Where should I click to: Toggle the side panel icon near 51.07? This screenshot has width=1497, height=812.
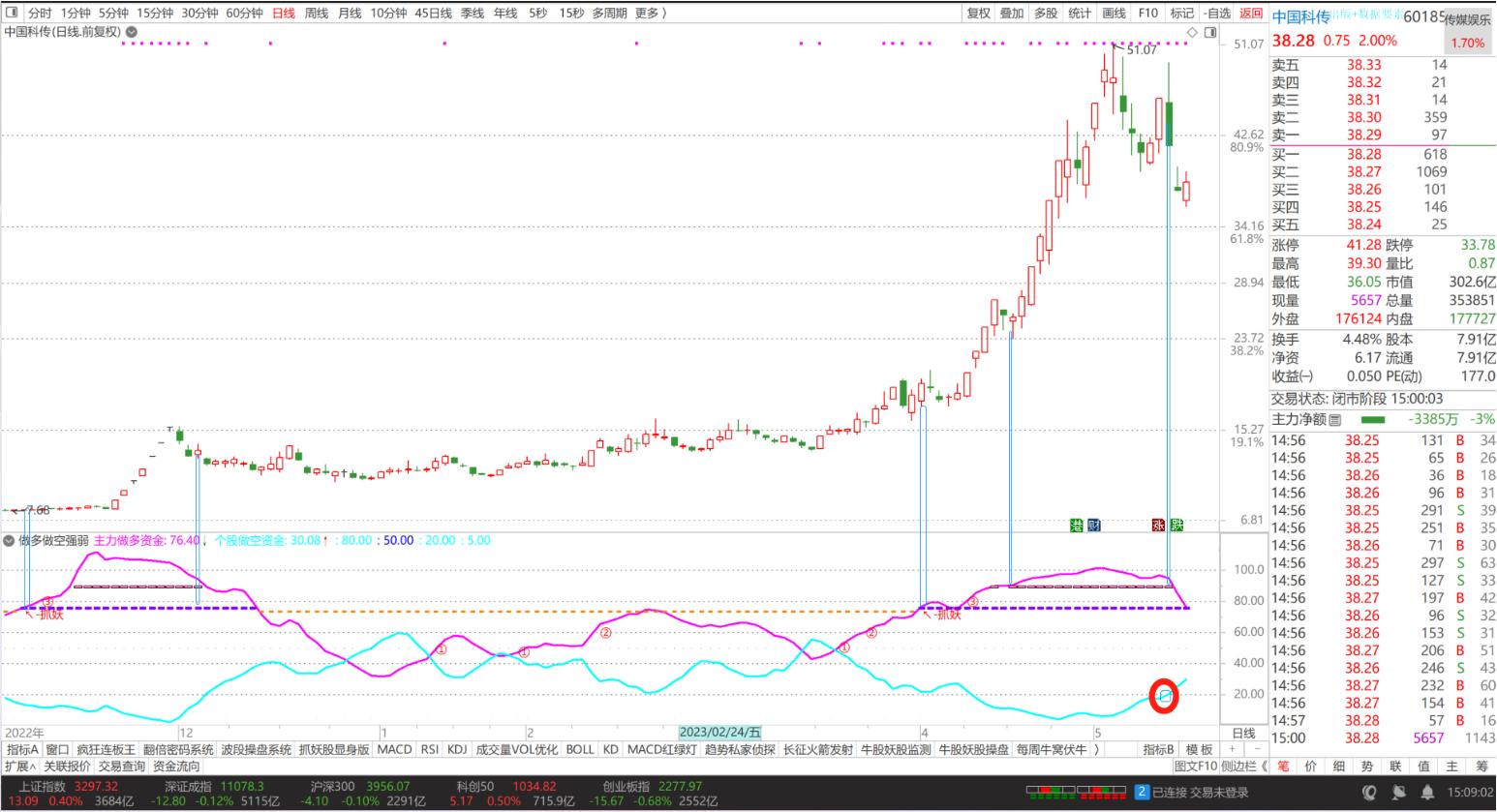(1209, 32)
